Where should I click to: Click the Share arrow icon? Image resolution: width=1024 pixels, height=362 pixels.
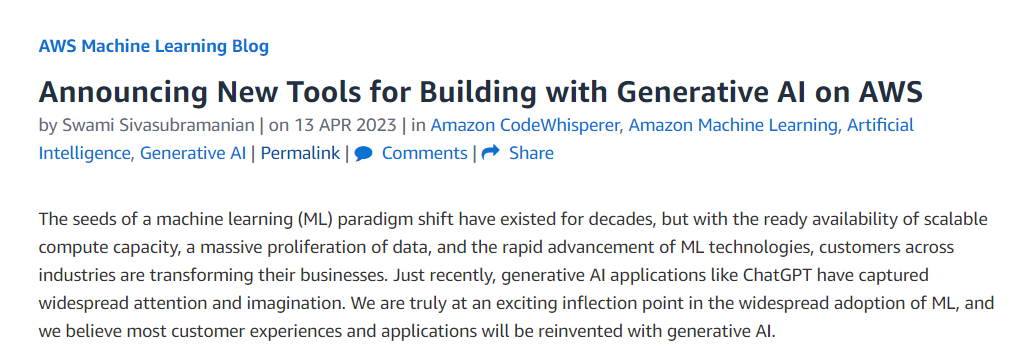(490, 153)
